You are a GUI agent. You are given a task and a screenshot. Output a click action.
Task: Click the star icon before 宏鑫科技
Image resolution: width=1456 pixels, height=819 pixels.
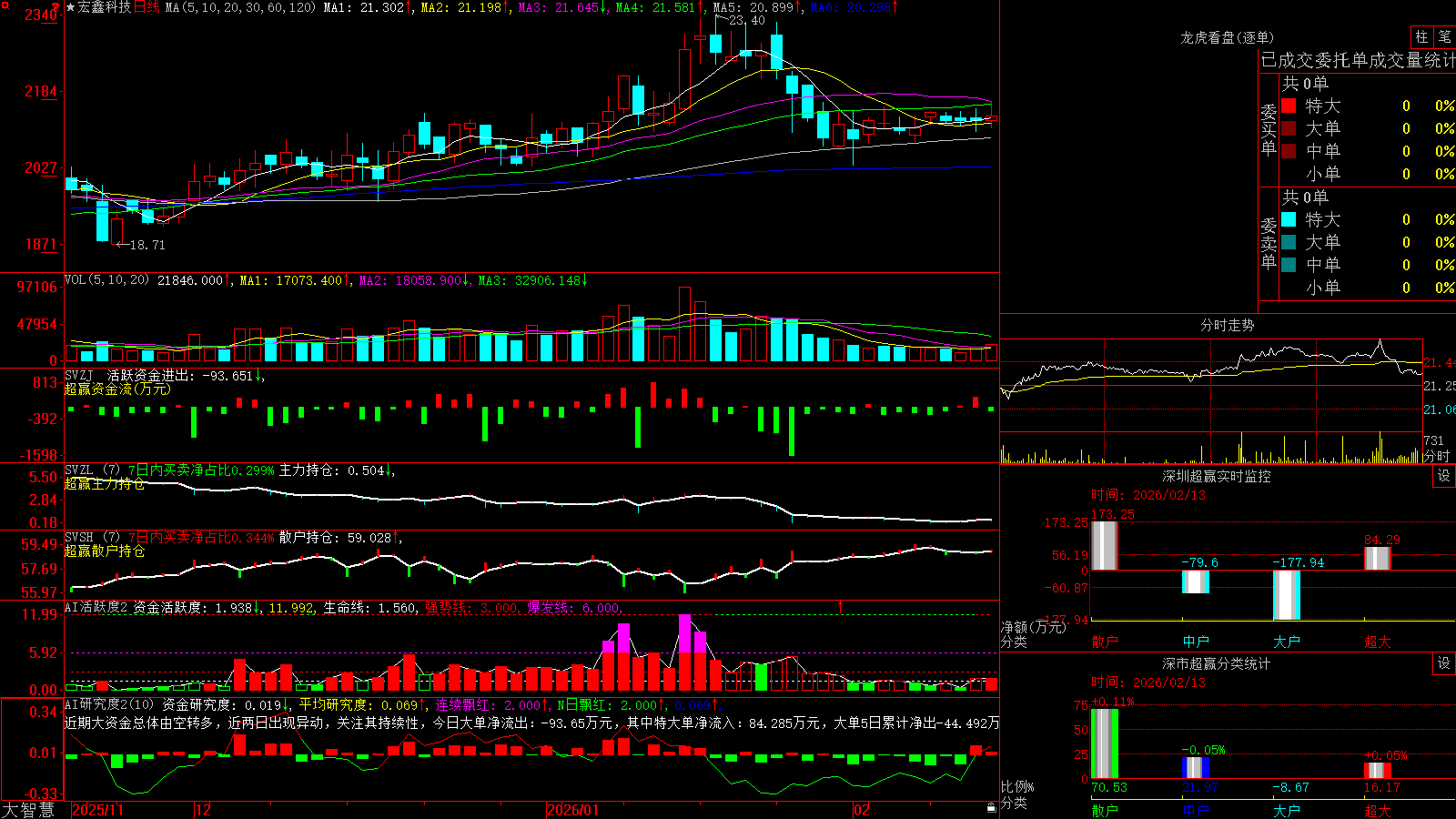(70, 7)
